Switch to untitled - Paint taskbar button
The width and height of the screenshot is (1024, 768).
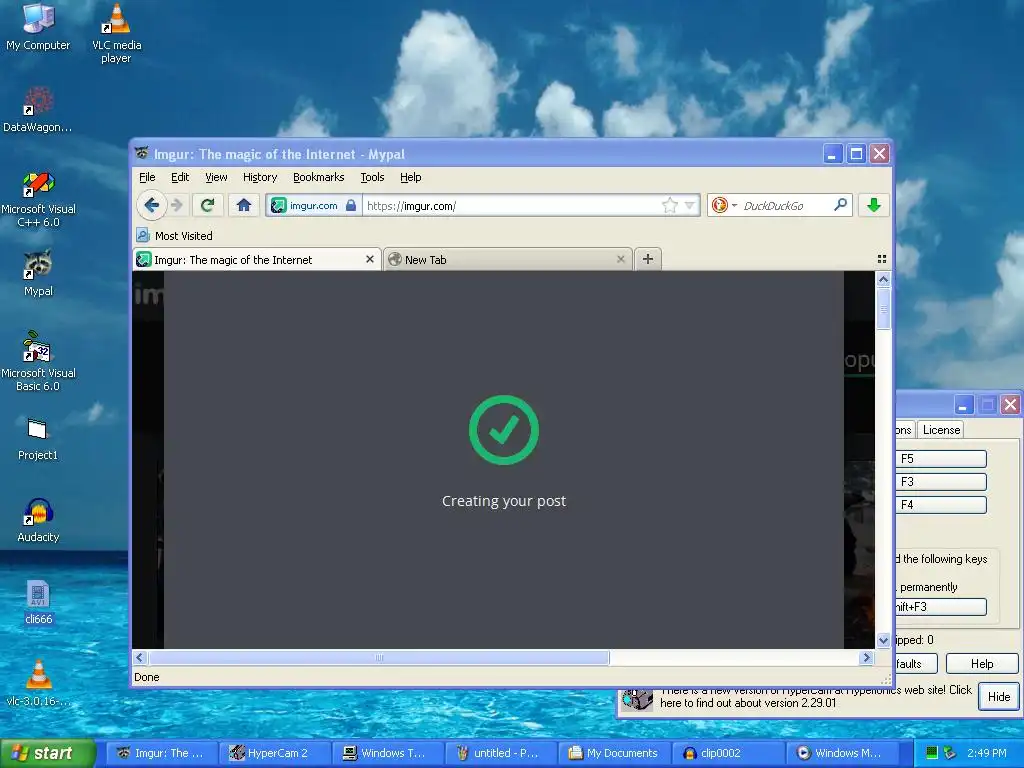(x=501, y=753)
